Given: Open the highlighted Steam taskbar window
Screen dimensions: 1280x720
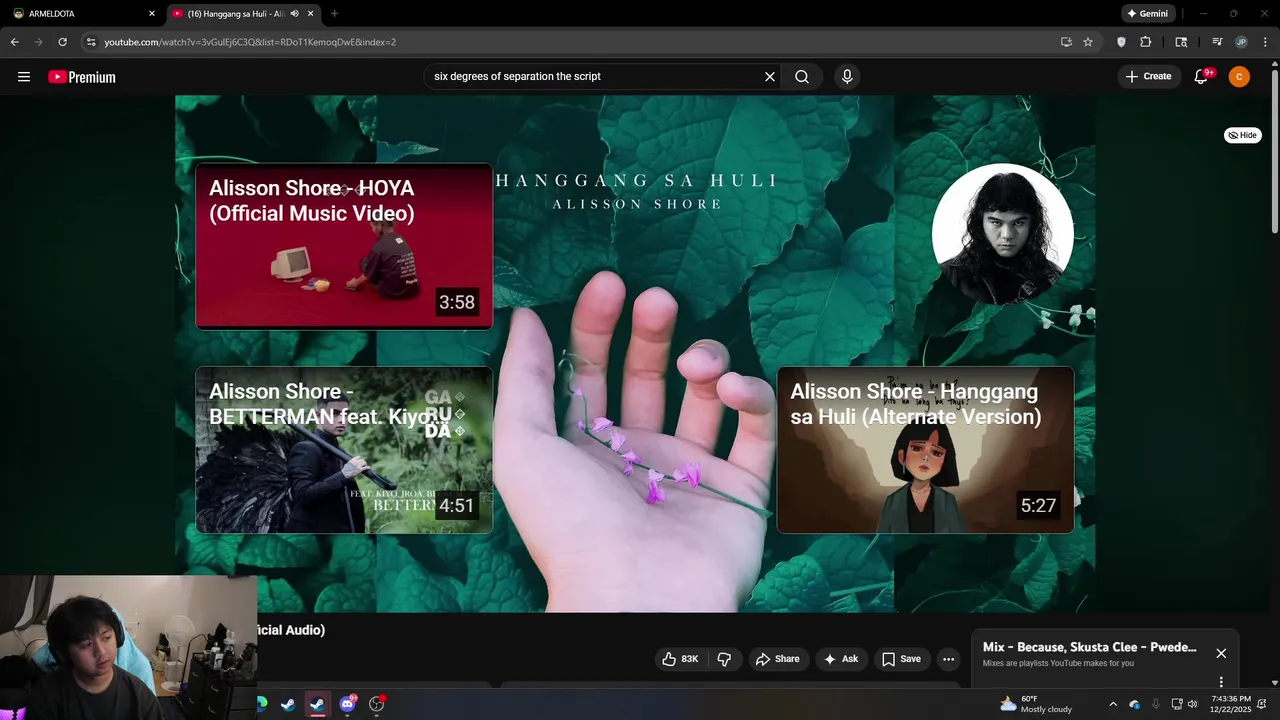Looking at the screenshot, I should pos(317,704).
